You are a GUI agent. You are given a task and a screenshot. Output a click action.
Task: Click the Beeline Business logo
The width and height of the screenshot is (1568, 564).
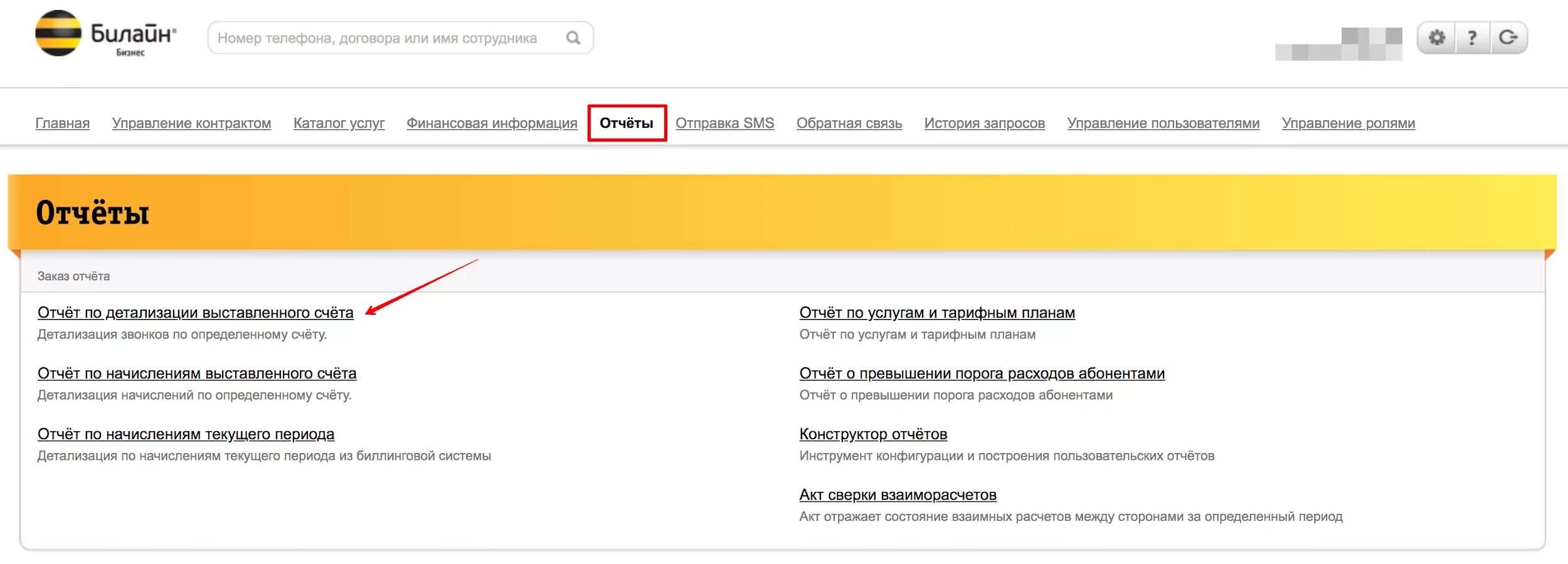(x=106, y=34)
